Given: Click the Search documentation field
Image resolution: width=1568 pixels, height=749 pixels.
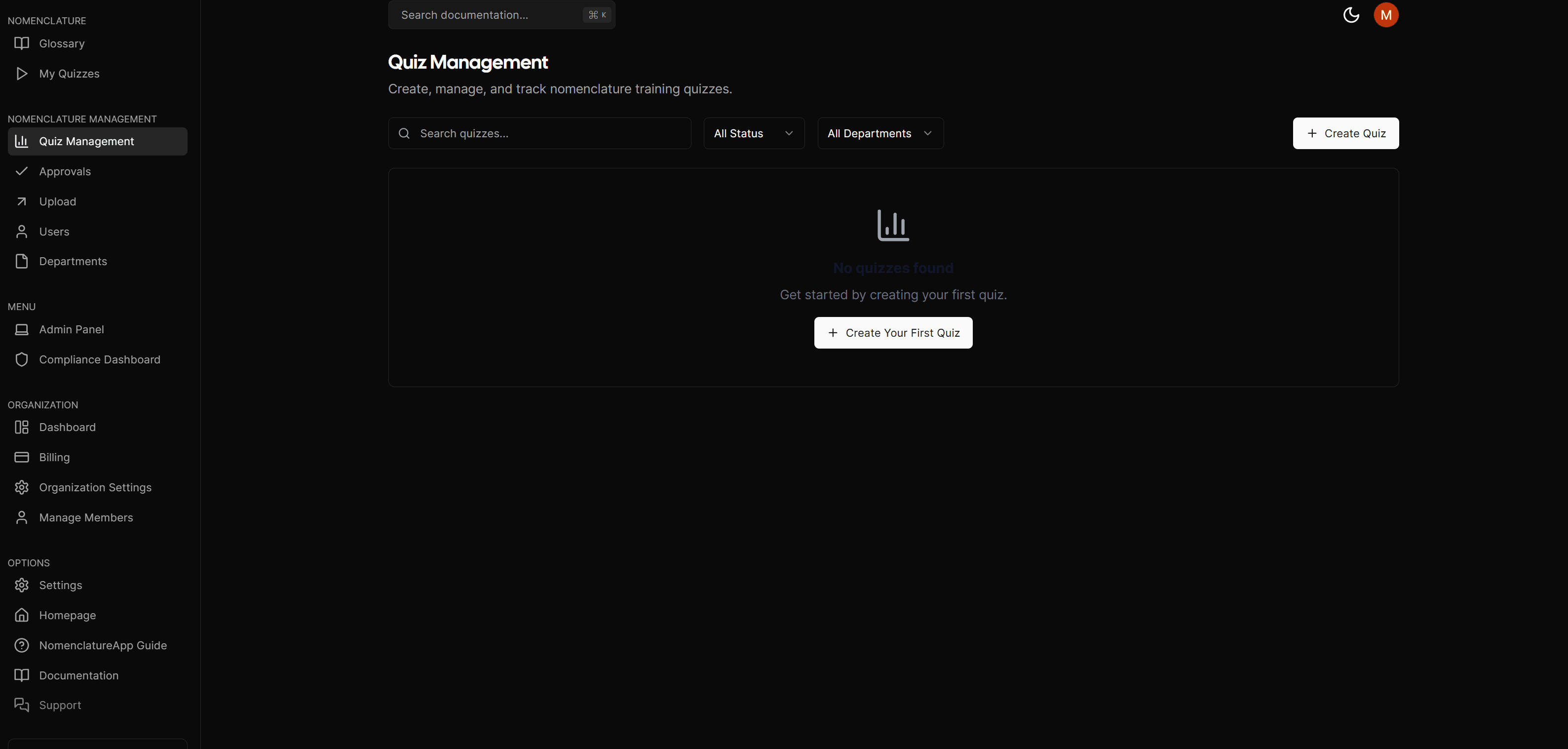Looking at the screenshot, I should click(487, 15).
